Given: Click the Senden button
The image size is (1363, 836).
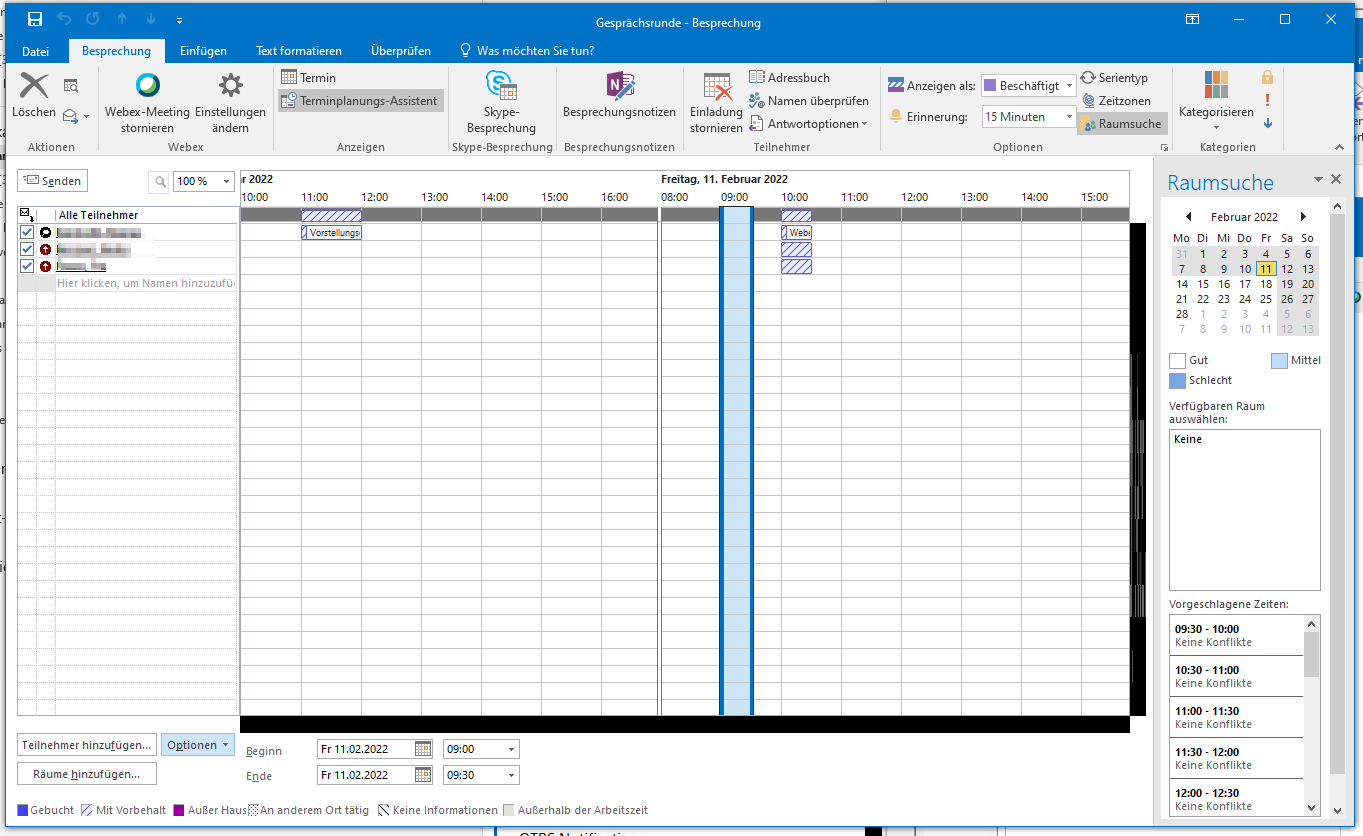Looking at the screenshot, I should 52,180.
